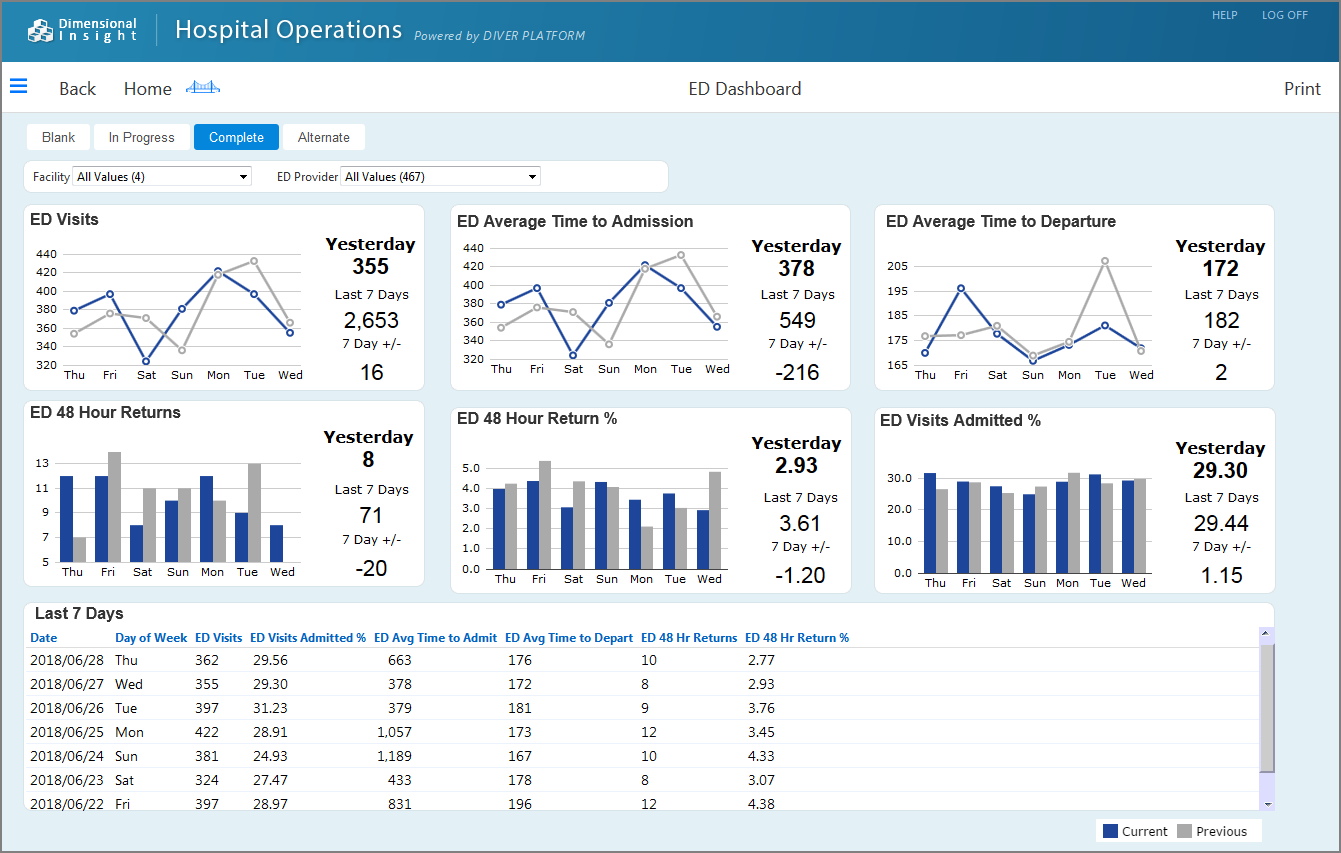Click the Back navigation item
1341x853 pixels.
(x=77, y=88)
